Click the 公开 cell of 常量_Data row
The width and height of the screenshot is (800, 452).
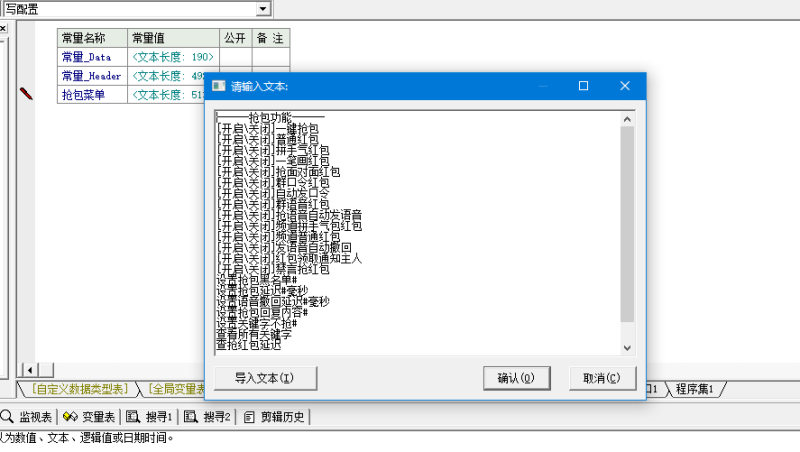236,57
